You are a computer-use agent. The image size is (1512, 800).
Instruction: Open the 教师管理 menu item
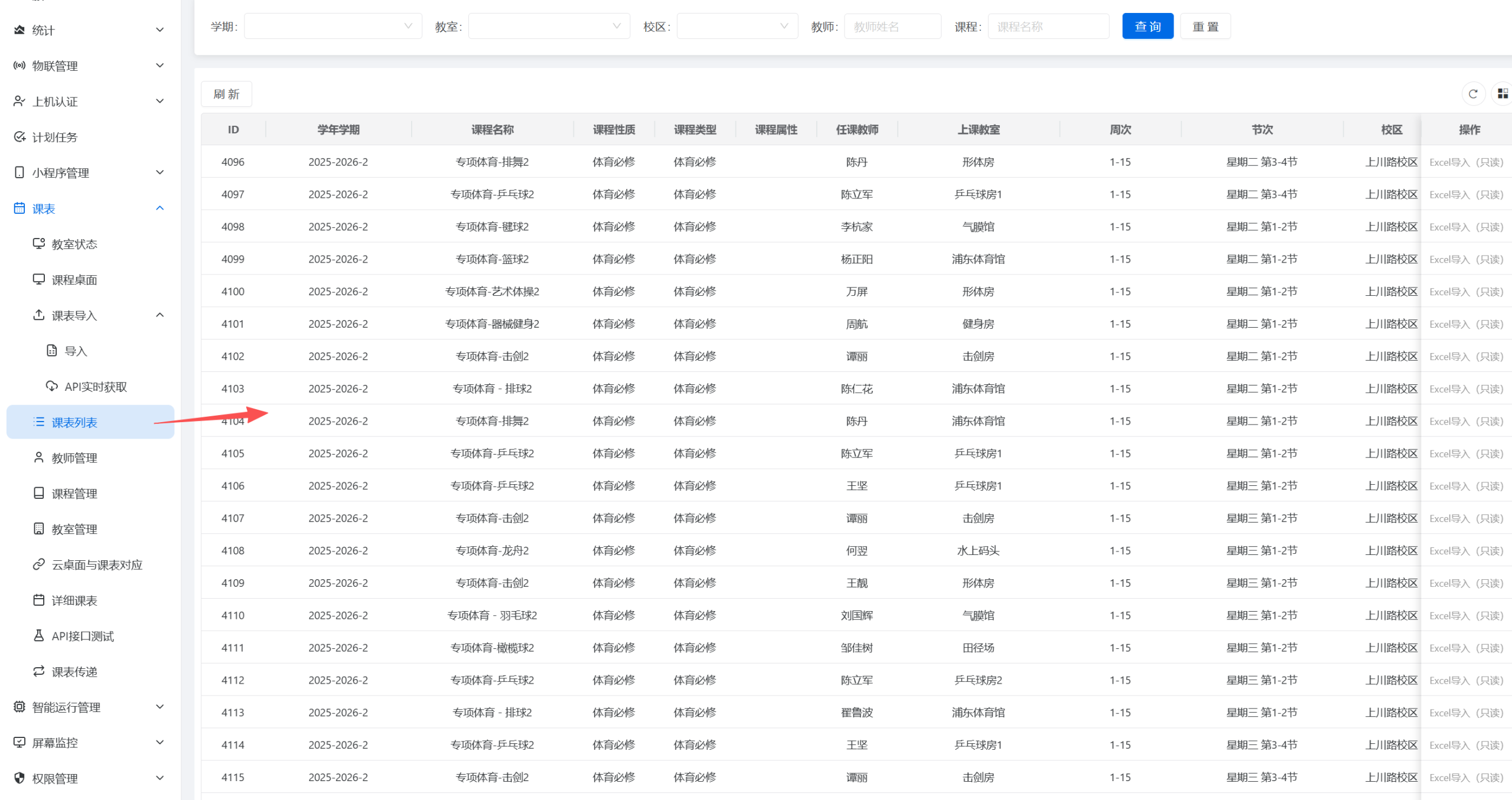click(74, 458)
